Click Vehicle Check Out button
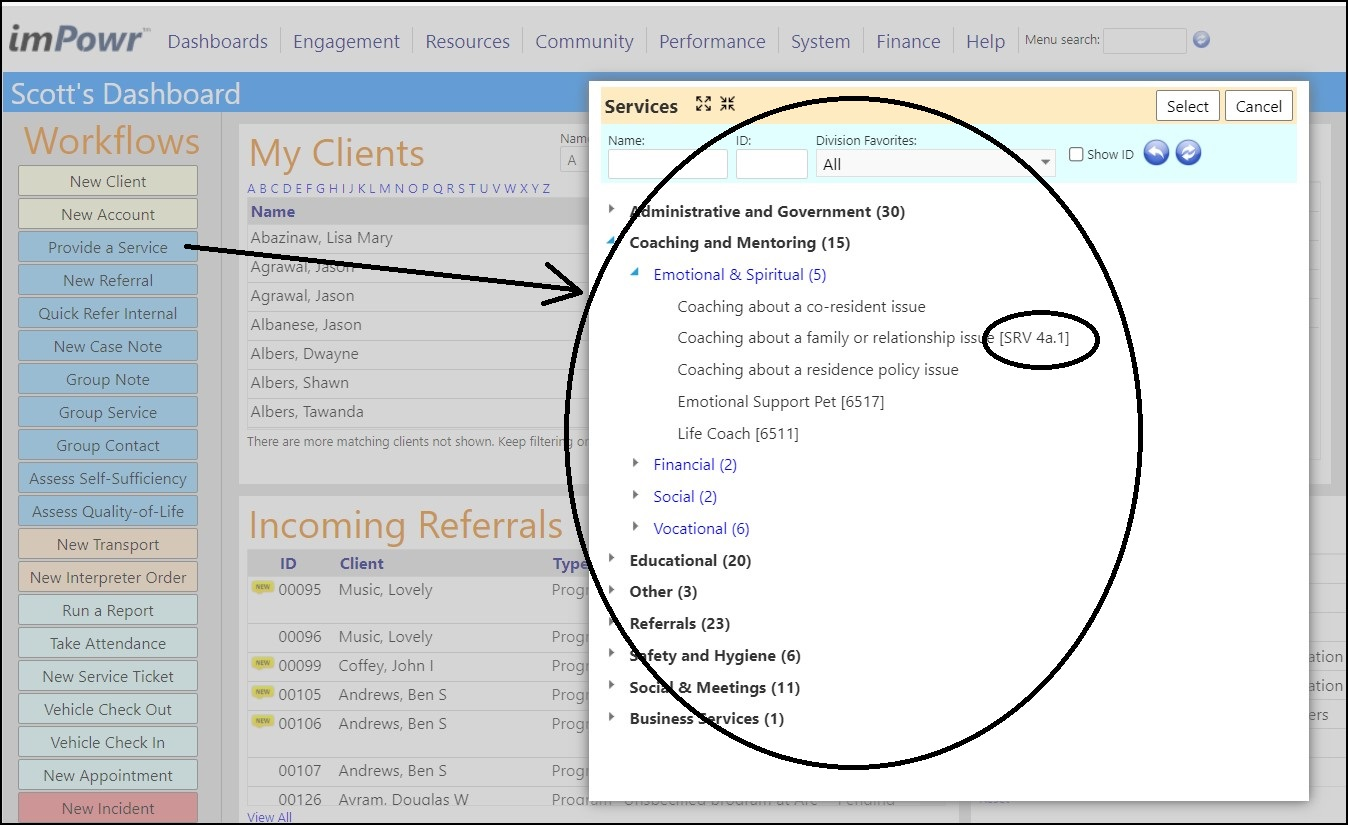Viewport: 1348px width, 825px height. (108, 709)
